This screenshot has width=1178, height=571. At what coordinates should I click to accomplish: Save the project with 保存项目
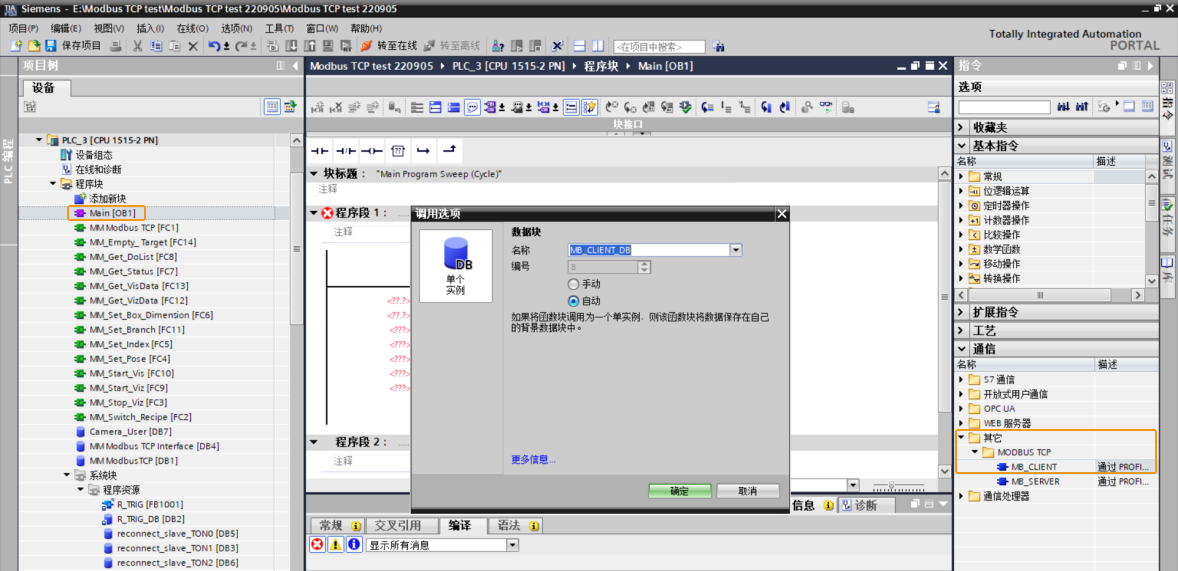(74, 46)
